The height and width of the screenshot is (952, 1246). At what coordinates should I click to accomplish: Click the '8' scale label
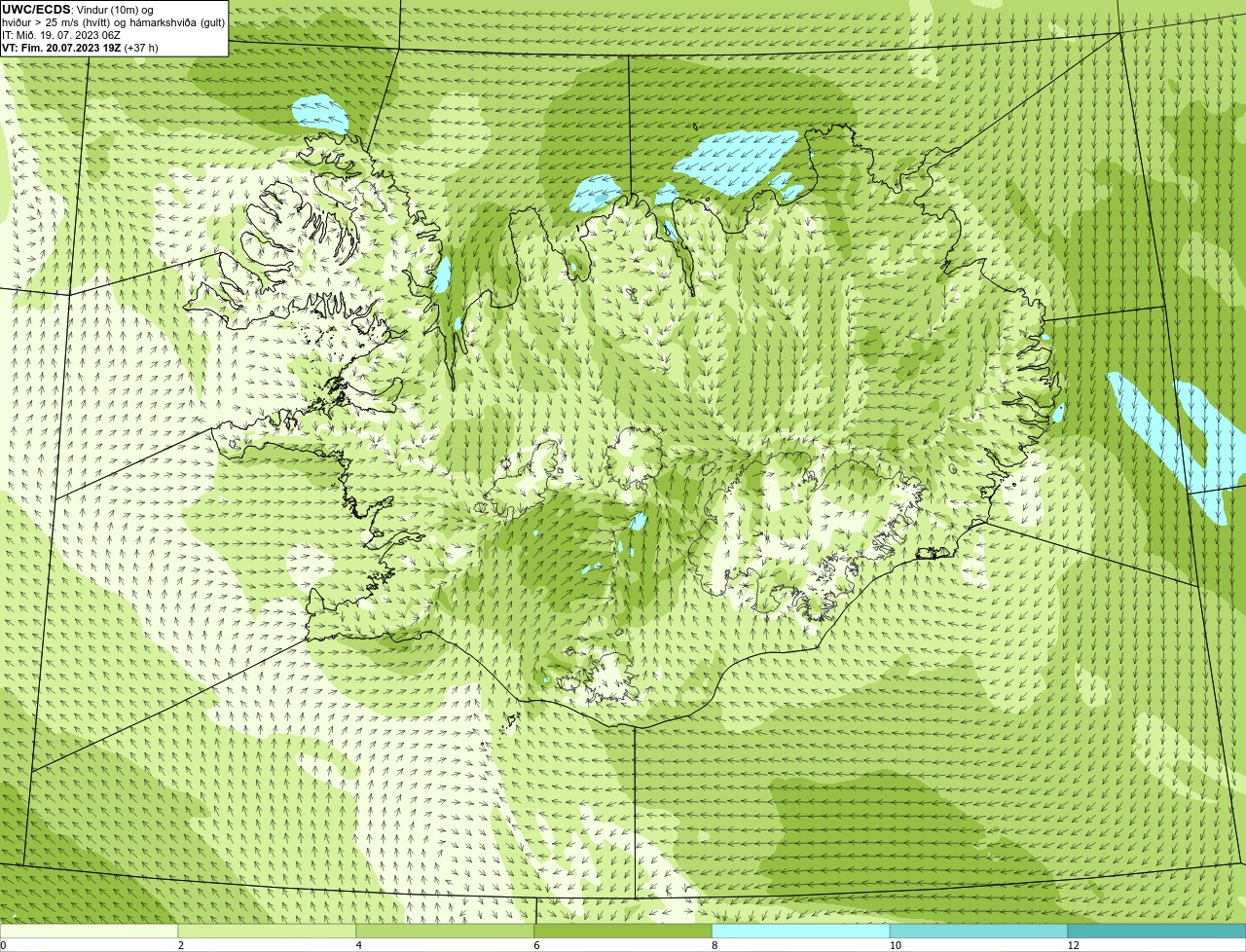click(715, 945)
